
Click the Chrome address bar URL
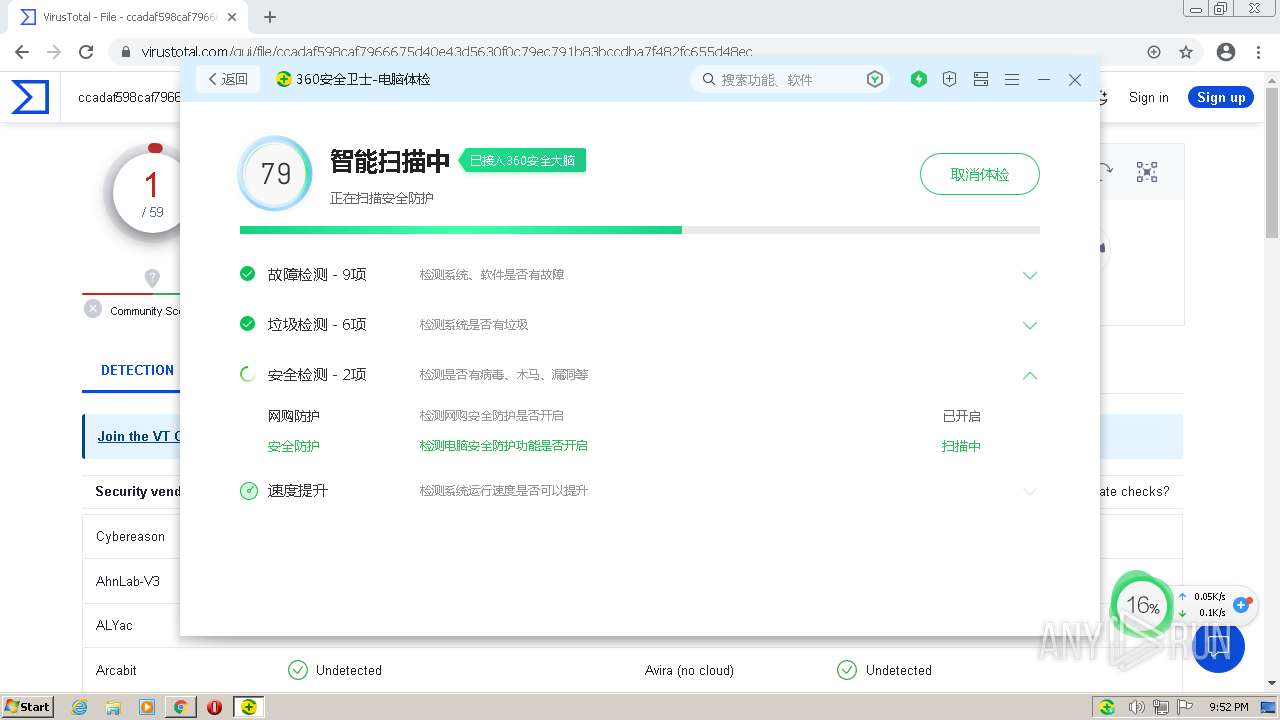point(447,52)
